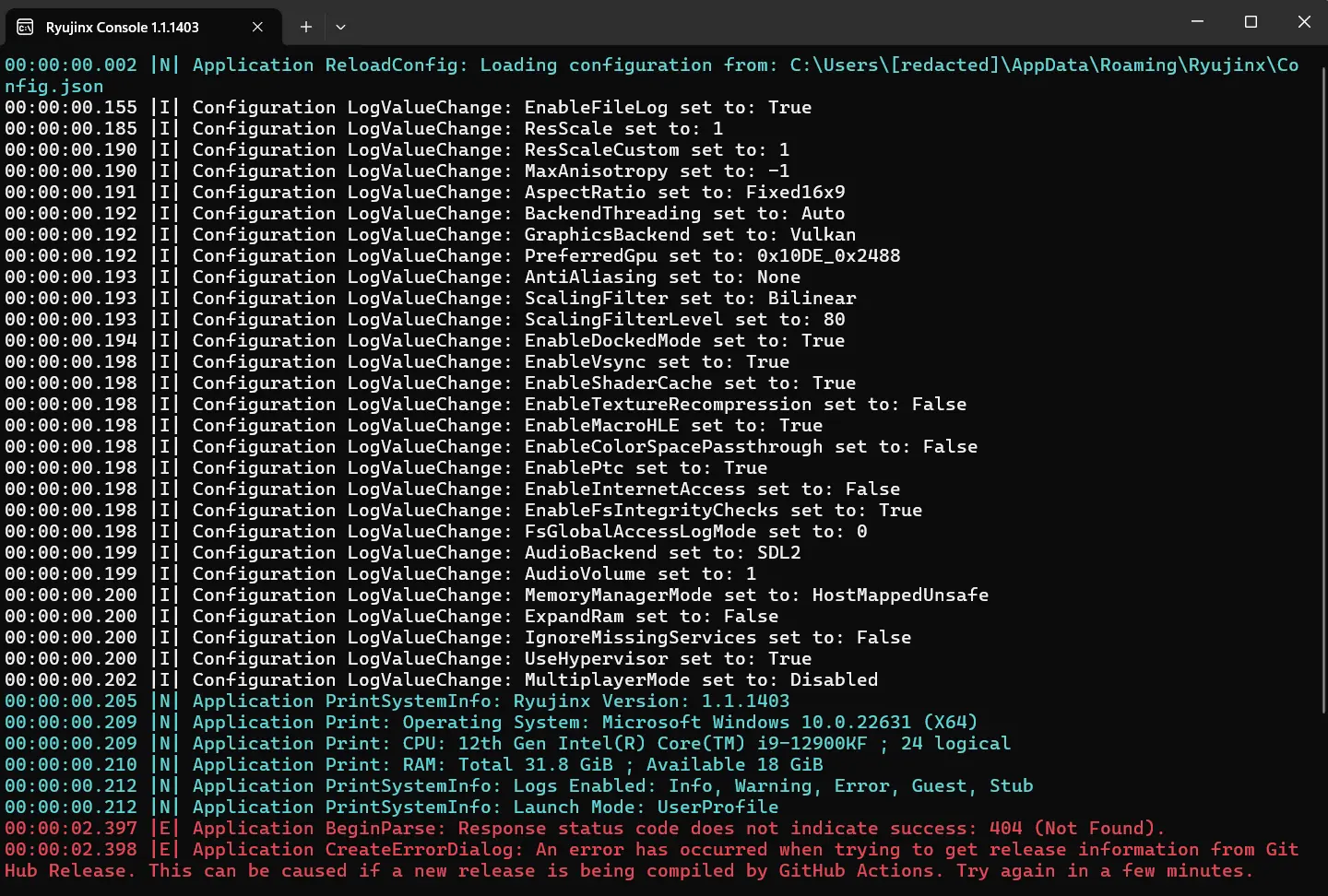Click the 'FsGlobalAccessLogMode set to: 0' line

[436, 531]
